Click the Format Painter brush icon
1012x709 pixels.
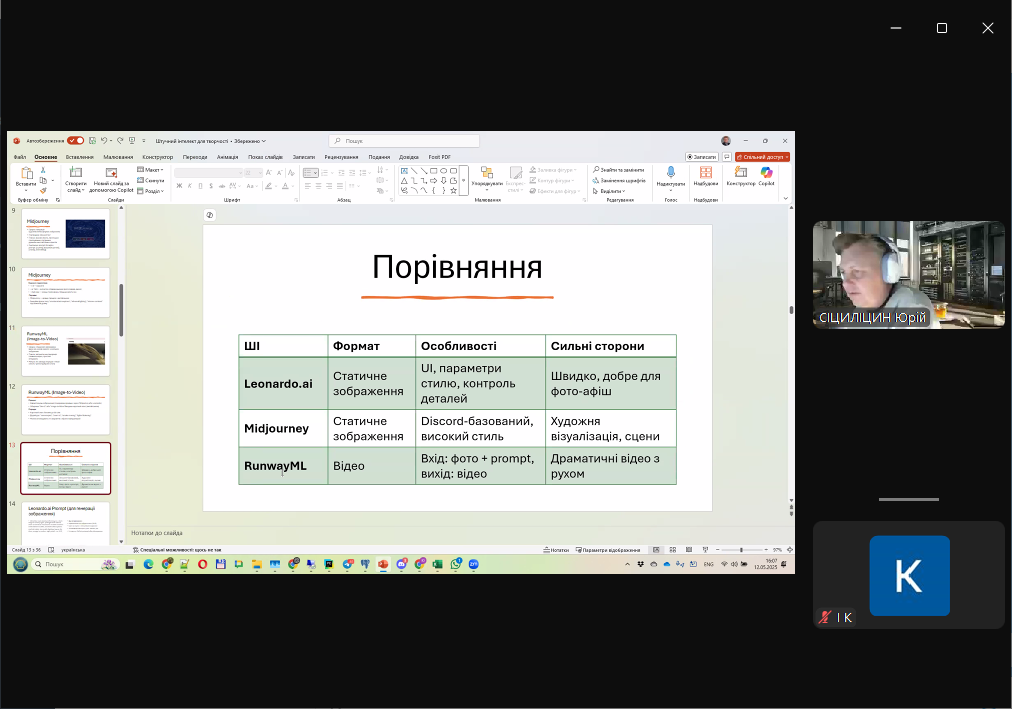[x=43, y=190]
